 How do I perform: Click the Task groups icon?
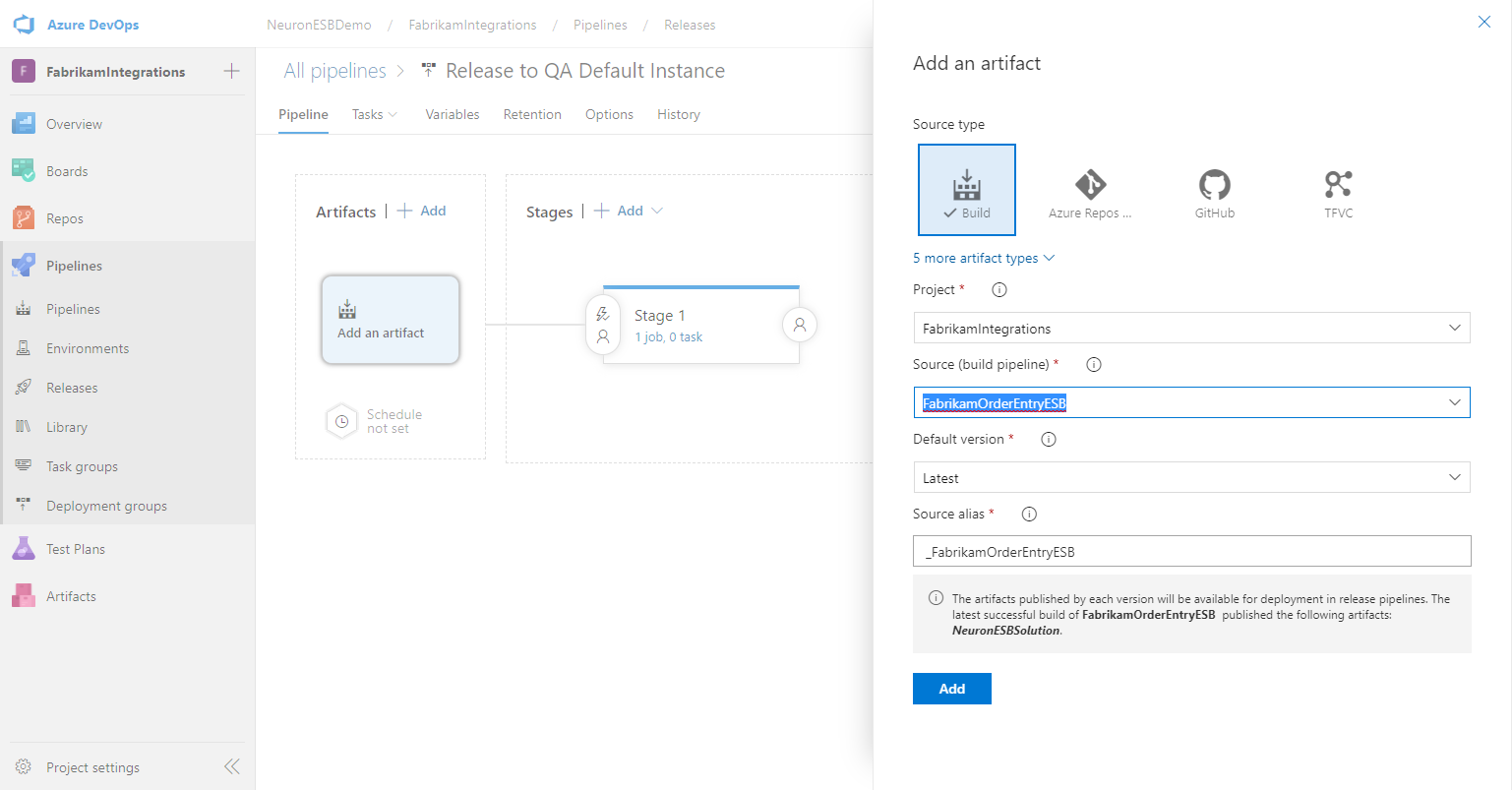point(24,466)
